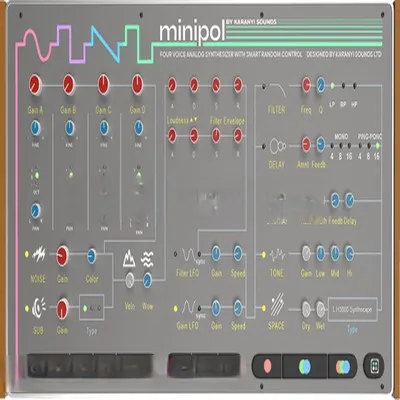Select PING-PONG delay division 8

click(x=369, y=146)
